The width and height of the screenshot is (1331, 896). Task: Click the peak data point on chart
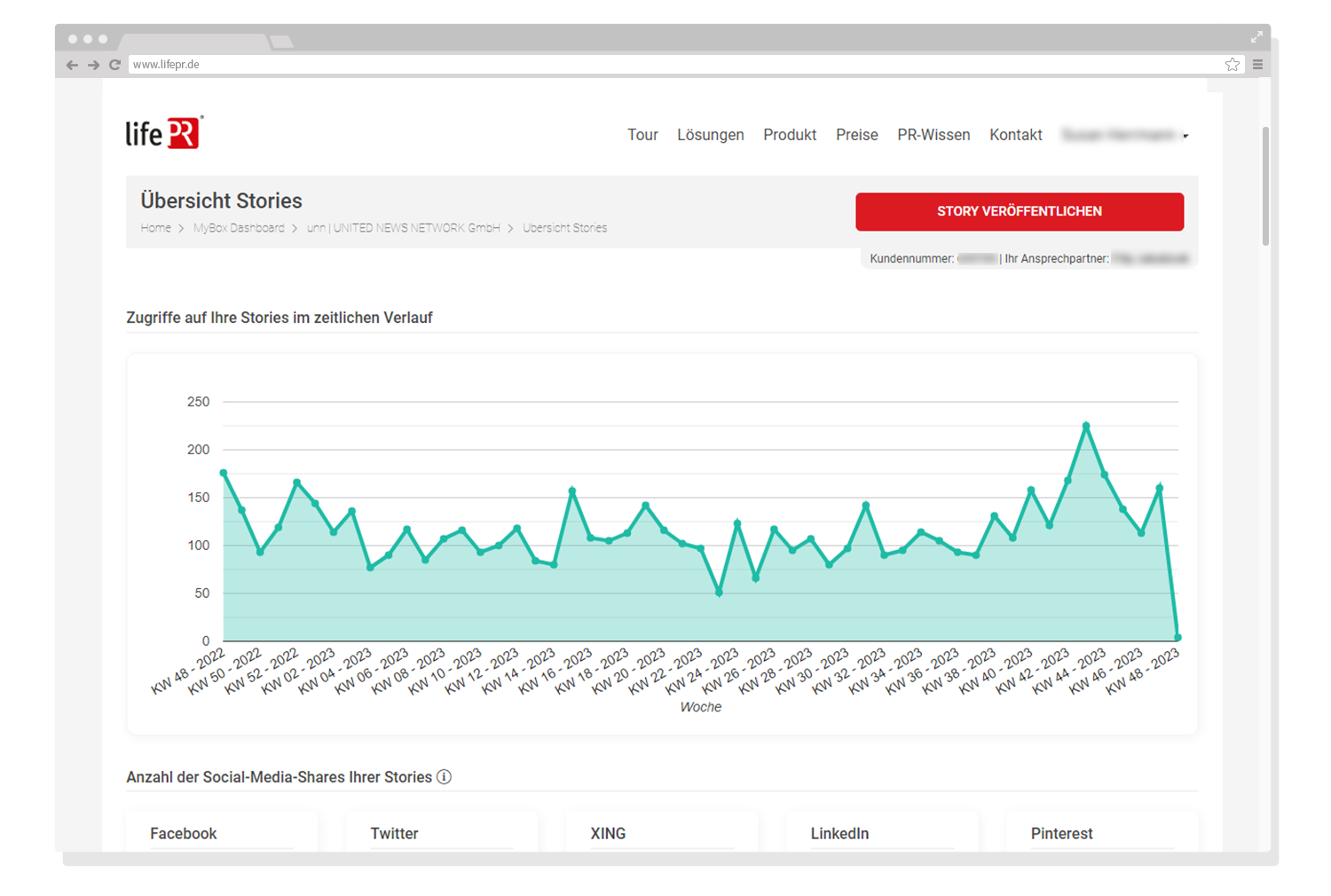(x=1086, y=426)
